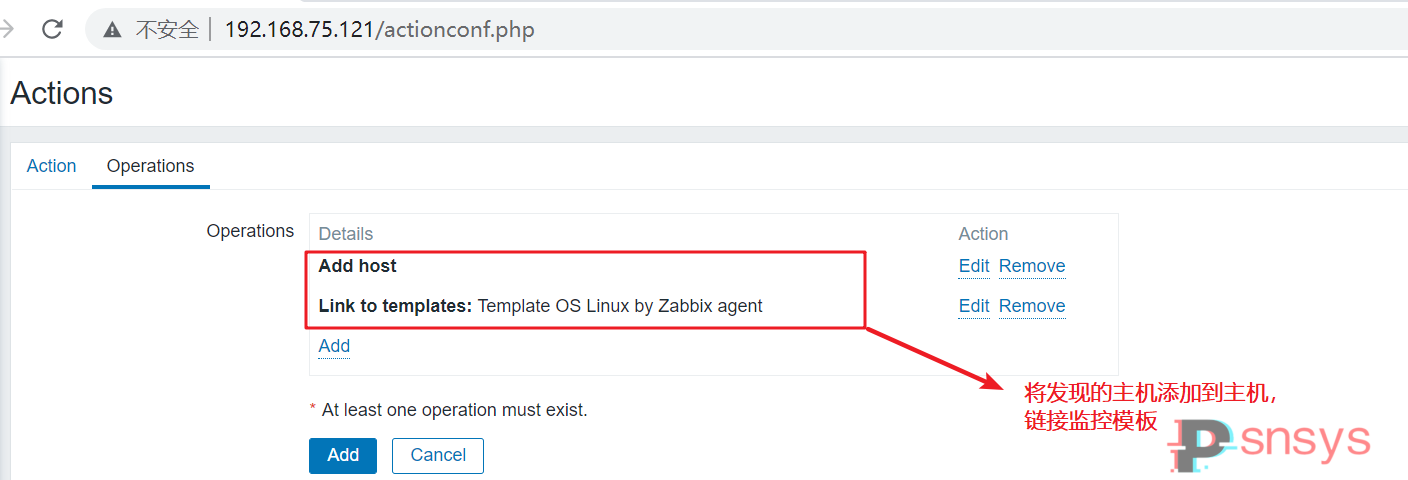Image resolution: width=1408 pixels, height=480 pixels.
Task: Reload the page with the refresh icon
Action: tap(52, 29)
